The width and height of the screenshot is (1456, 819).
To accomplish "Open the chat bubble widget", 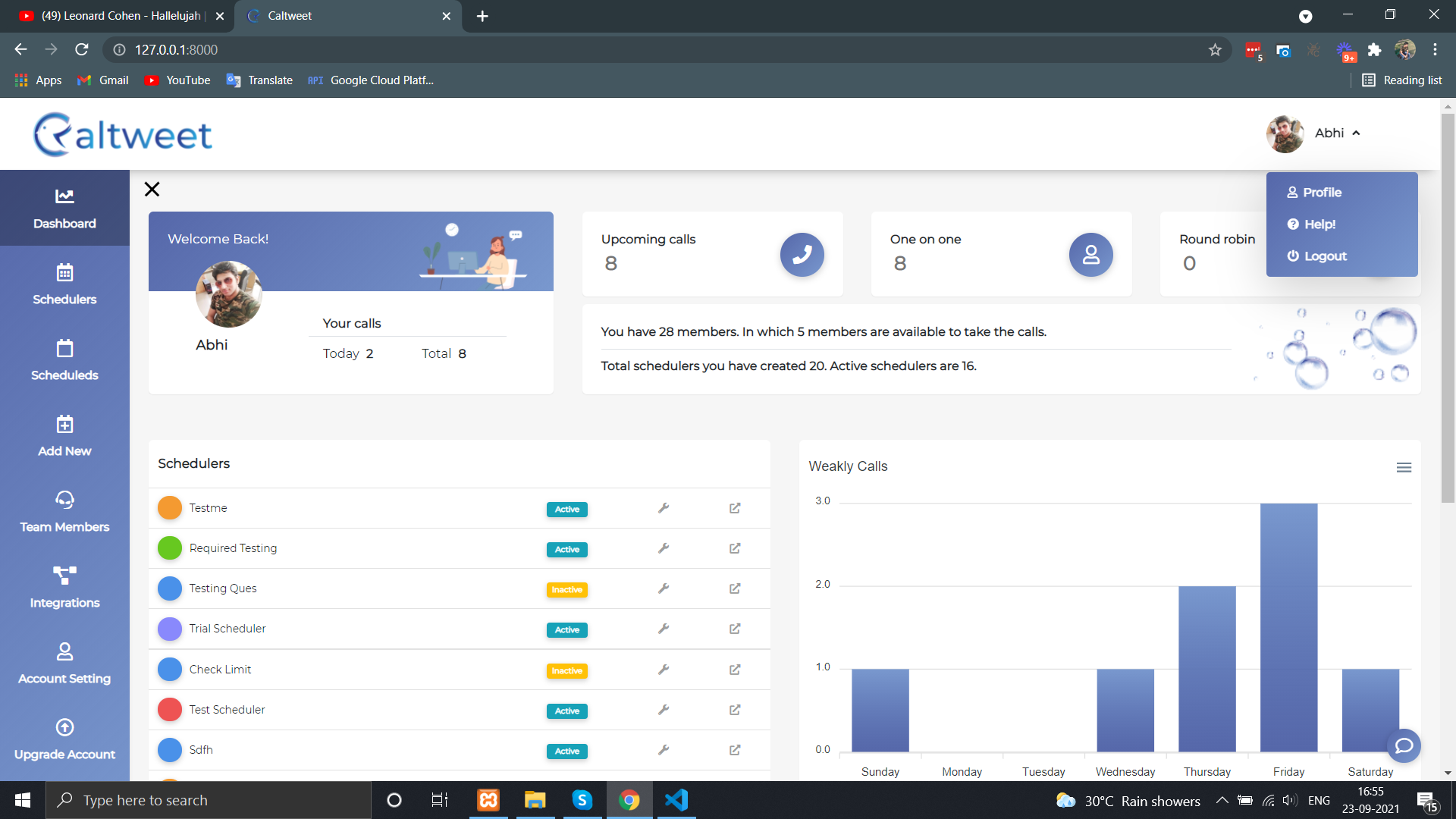I will (x=1404, y=746).
